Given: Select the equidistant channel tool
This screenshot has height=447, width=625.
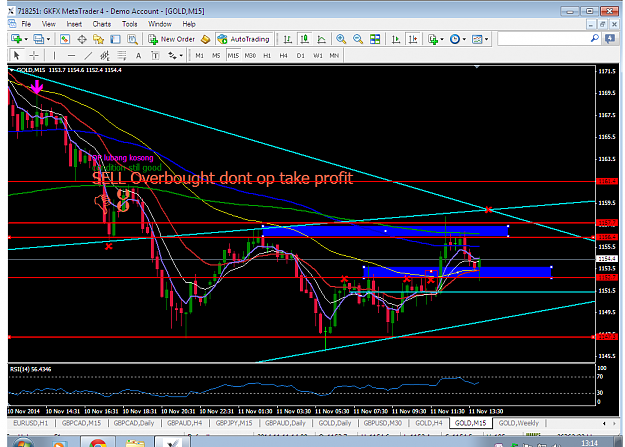Looking at the screenshot, I should (105, 55).
